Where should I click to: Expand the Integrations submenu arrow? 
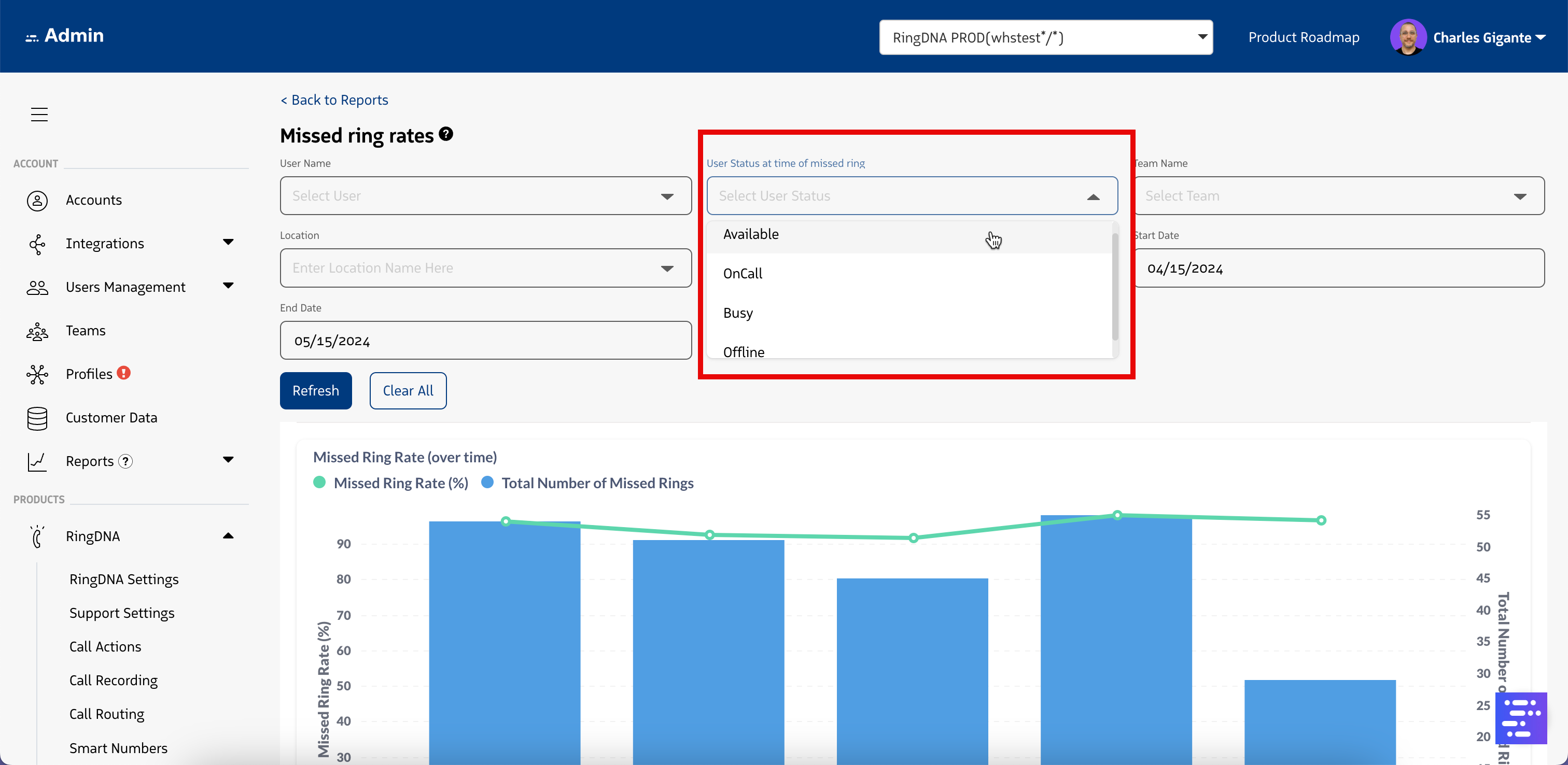[228, 242]
